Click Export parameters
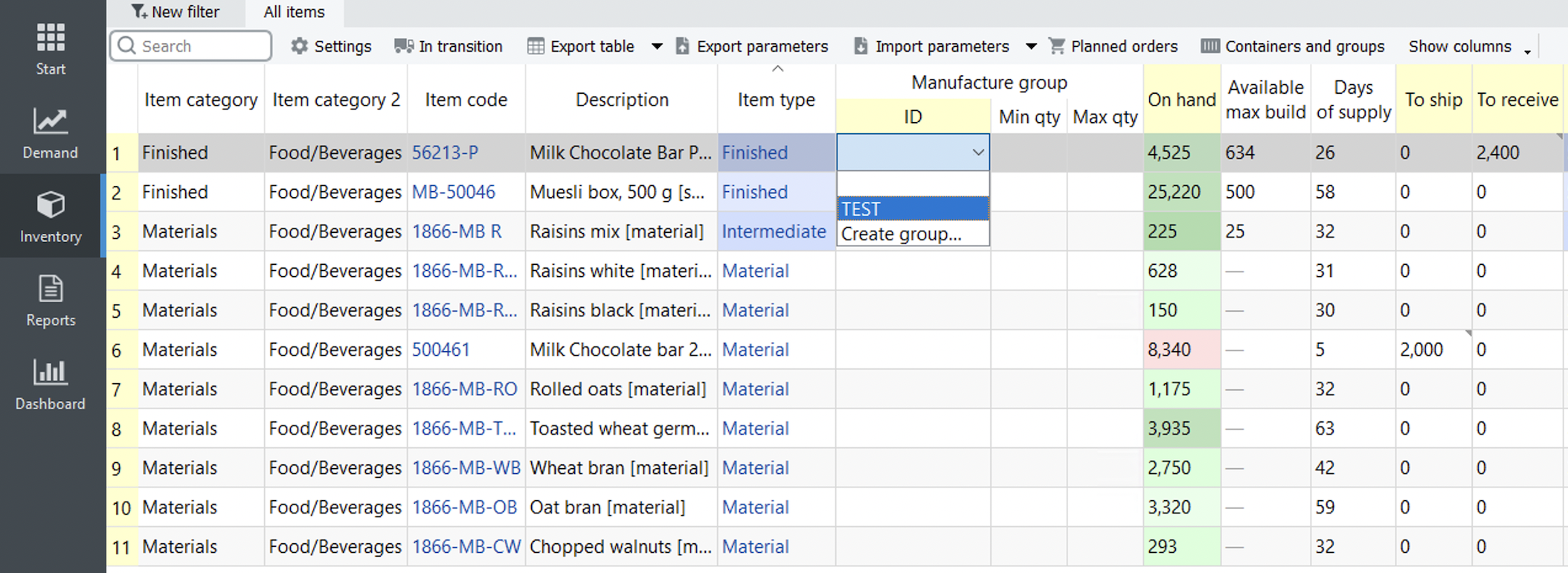Viewport: 1568px width, 573px height. click(751, 46)
